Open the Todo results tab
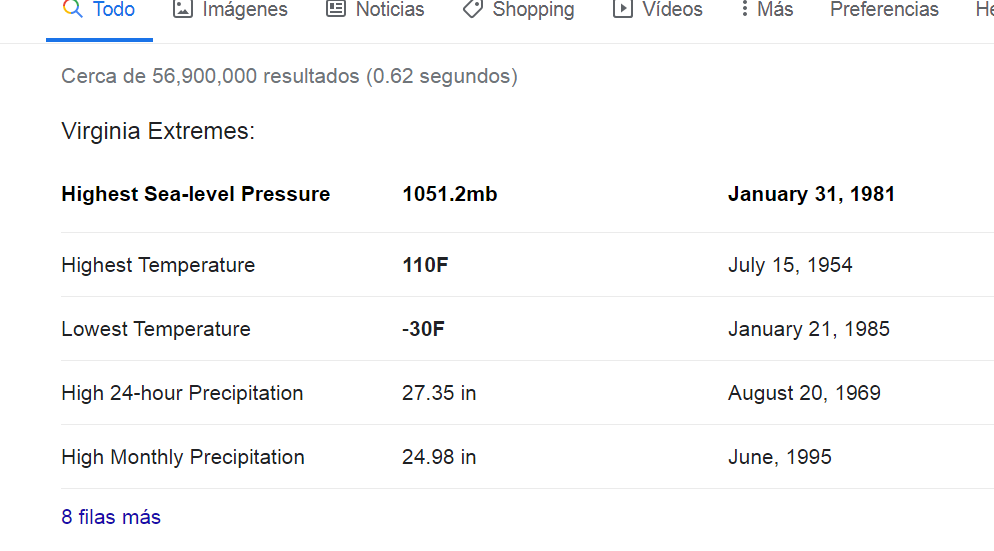Screen dimensions: 994x551 (x=100, y=10)
